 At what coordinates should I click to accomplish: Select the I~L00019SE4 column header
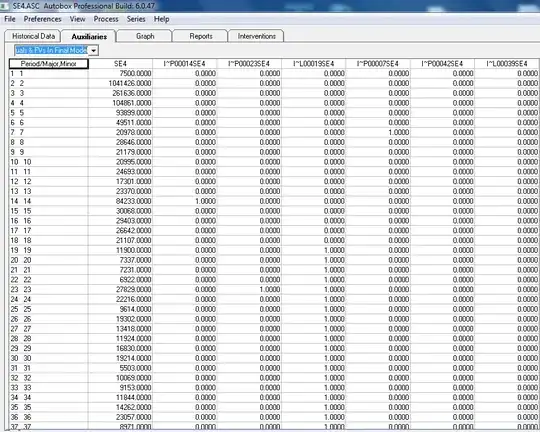[314, 64]
